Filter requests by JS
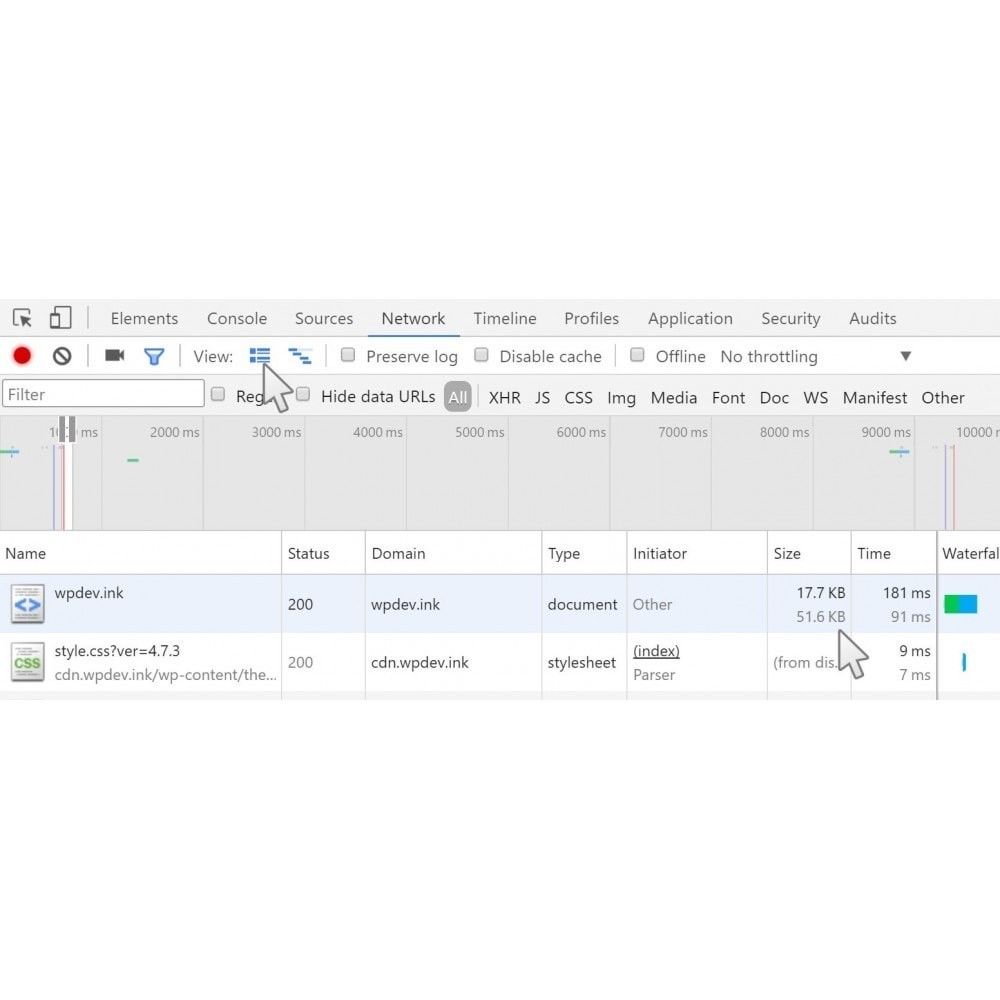The width and height of the screenshot is (1000, 1000). (542, 397)
